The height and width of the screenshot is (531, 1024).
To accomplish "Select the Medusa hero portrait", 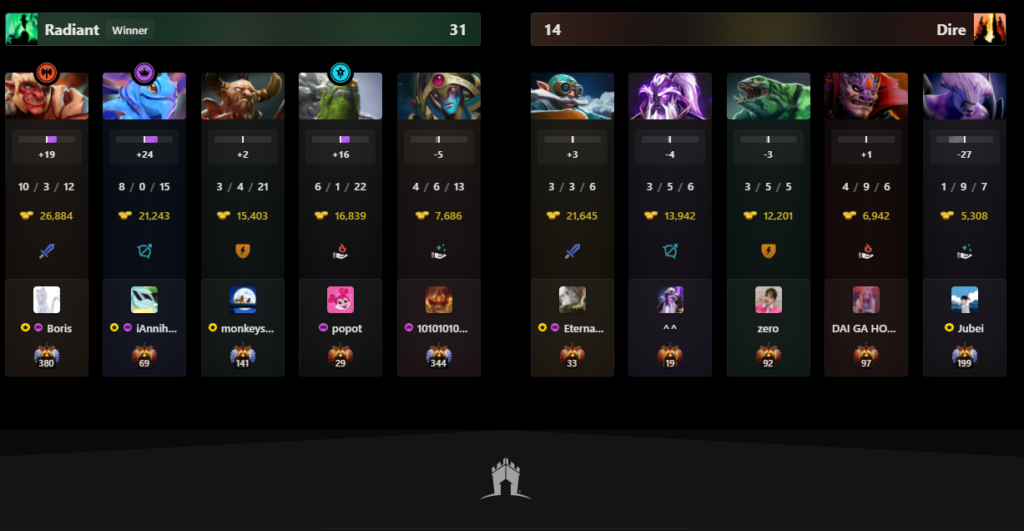I will (x=439, y=96).
